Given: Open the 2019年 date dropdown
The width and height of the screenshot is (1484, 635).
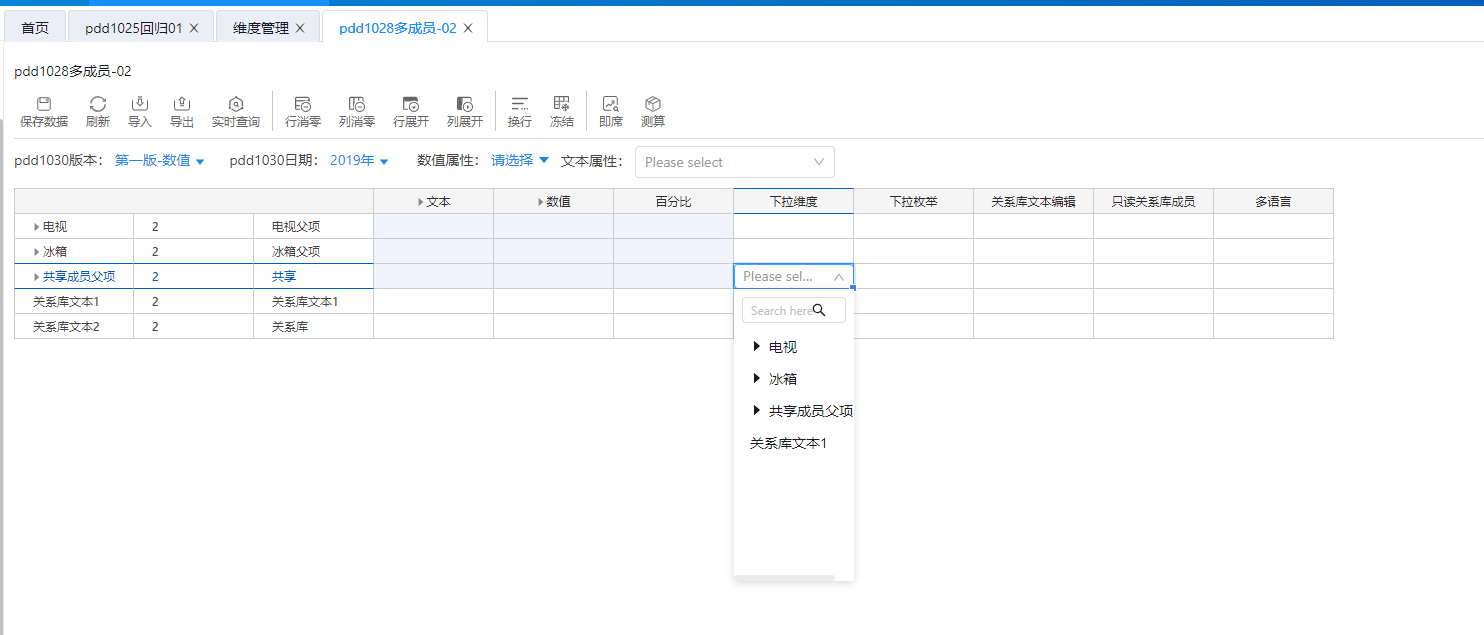Looking at the screenshot, I should (x=359, y=161).
